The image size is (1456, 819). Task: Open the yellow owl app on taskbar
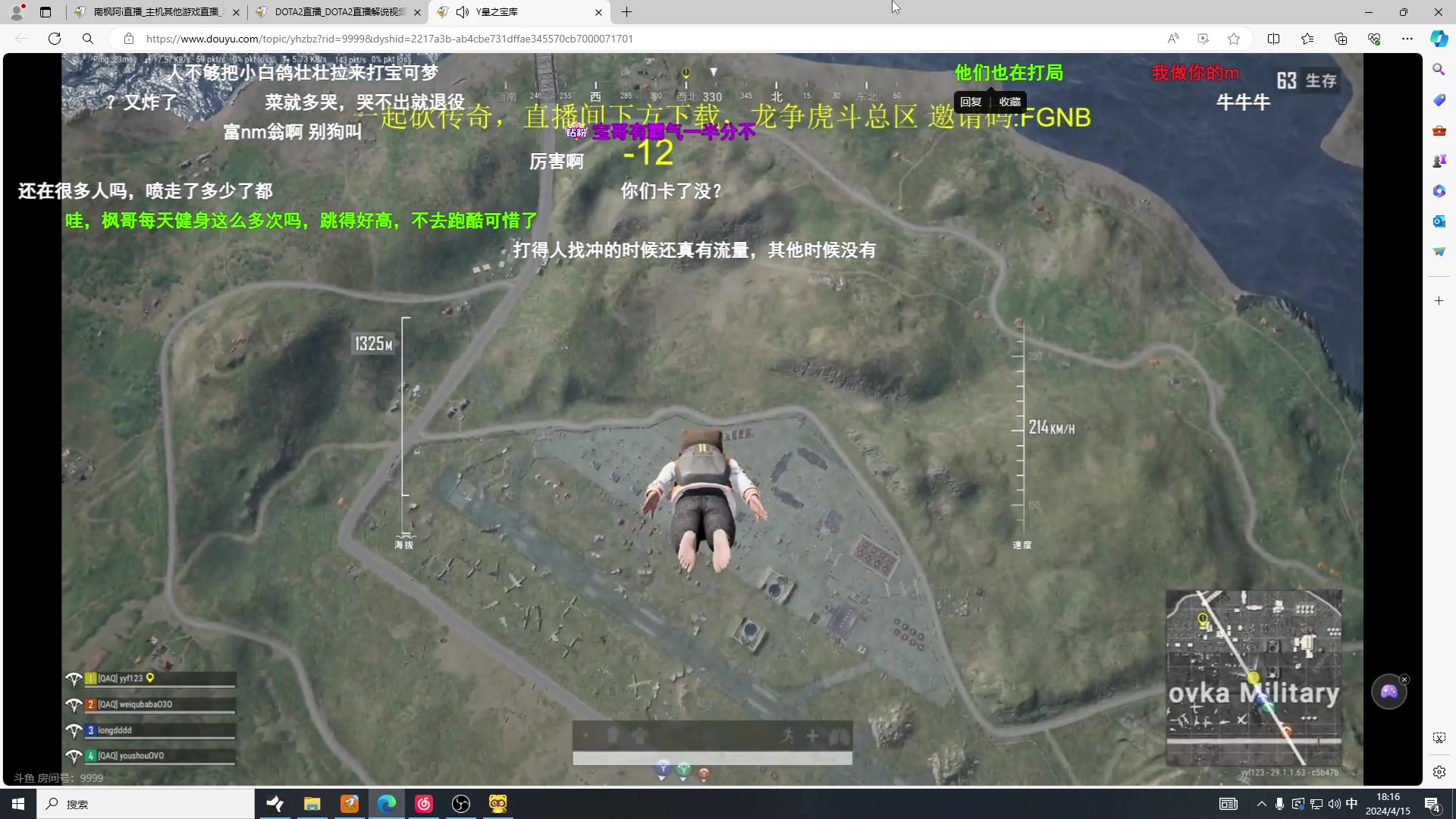click(x=498, y=804)
